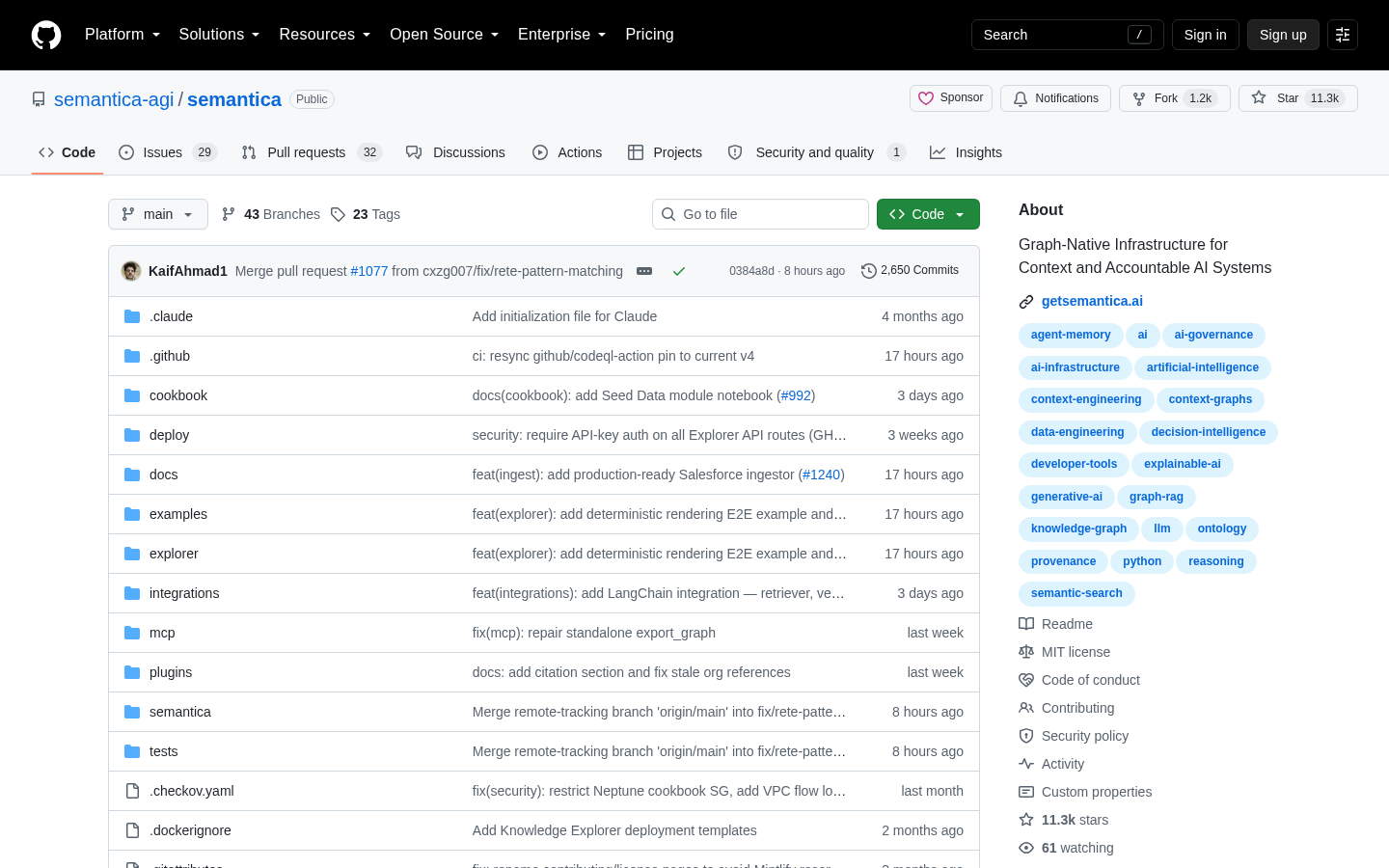Click the 'tests' folder name

(164, 751)
